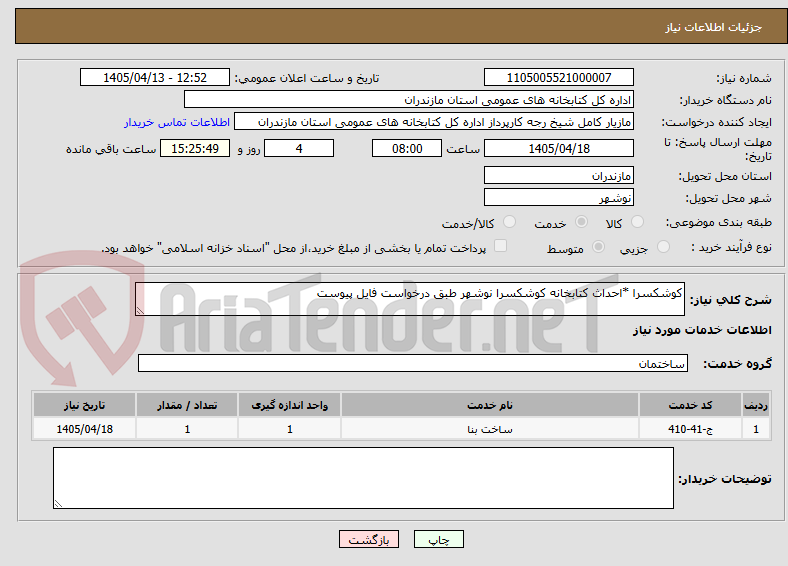Click the service code cell ج-41-410

tap(691, 429)
